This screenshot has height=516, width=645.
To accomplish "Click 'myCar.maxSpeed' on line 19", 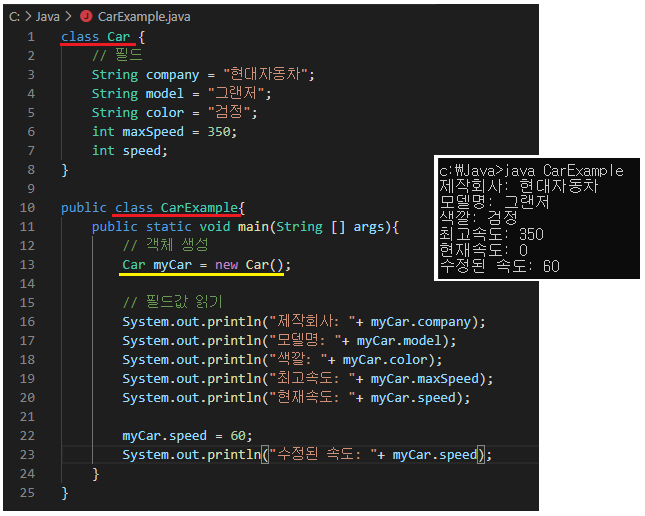I will click(425, 379).
